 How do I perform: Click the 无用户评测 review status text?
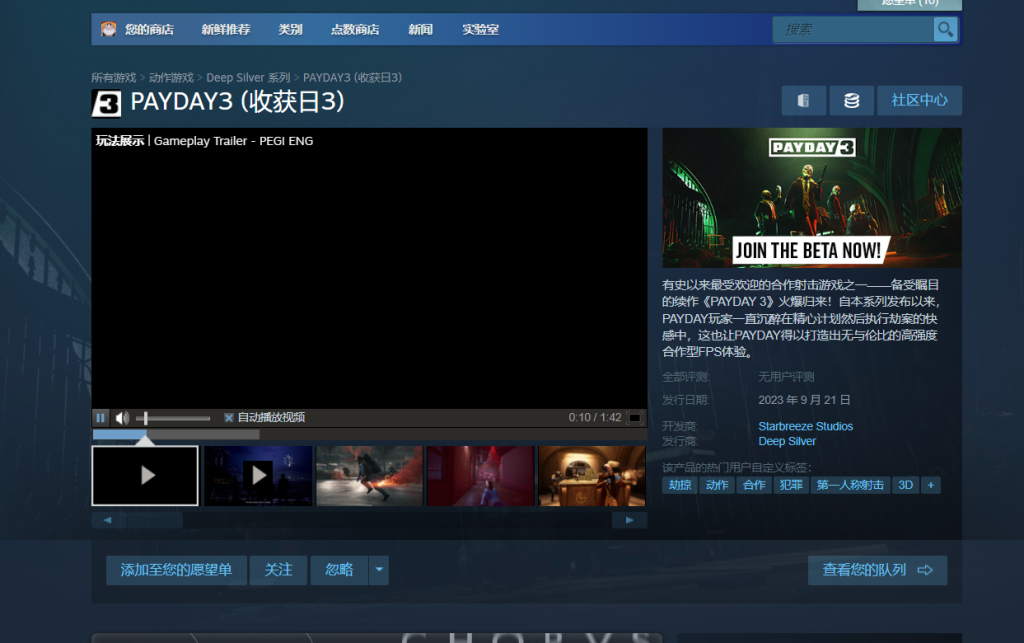(x=786, y=377)
